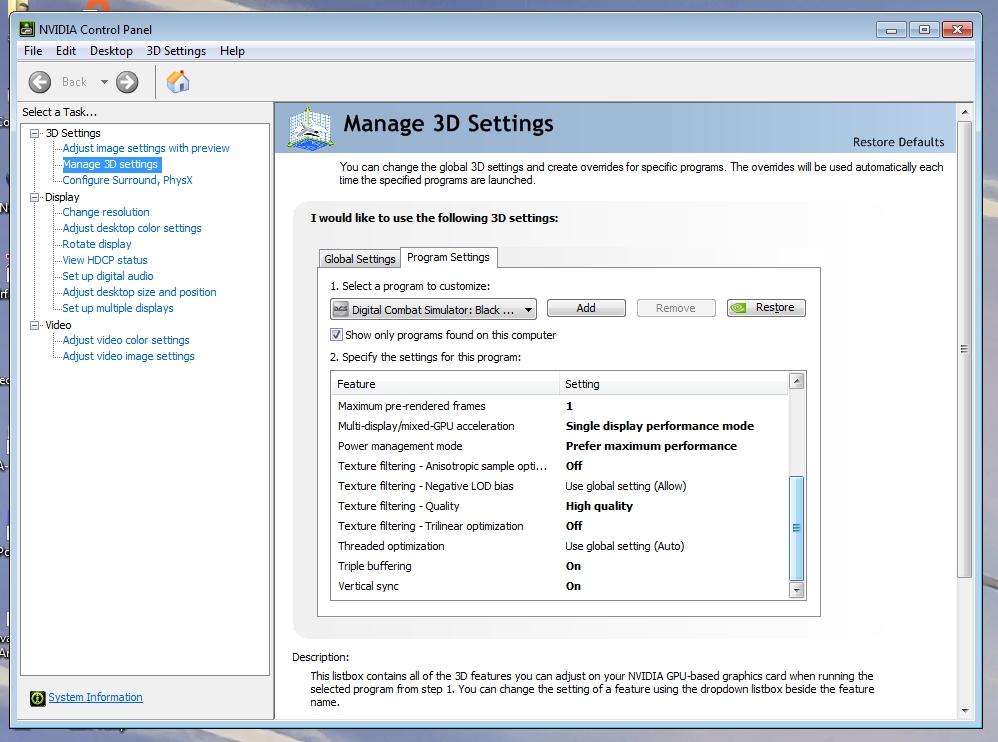
Task: Select the Vertical sync row
Action: tap(559, 586)
